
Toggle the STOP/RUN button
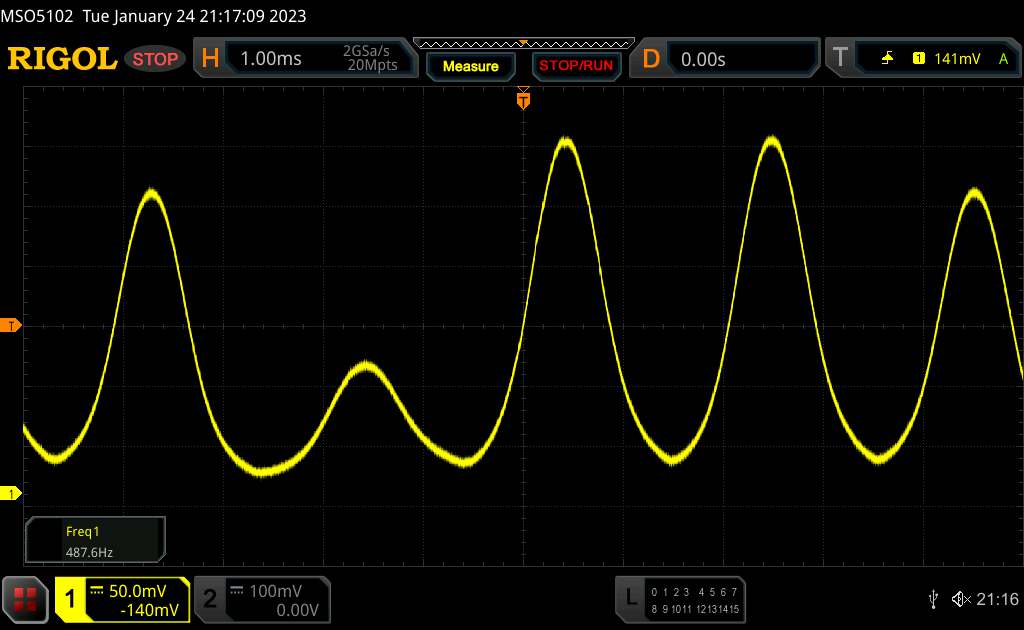576,66
